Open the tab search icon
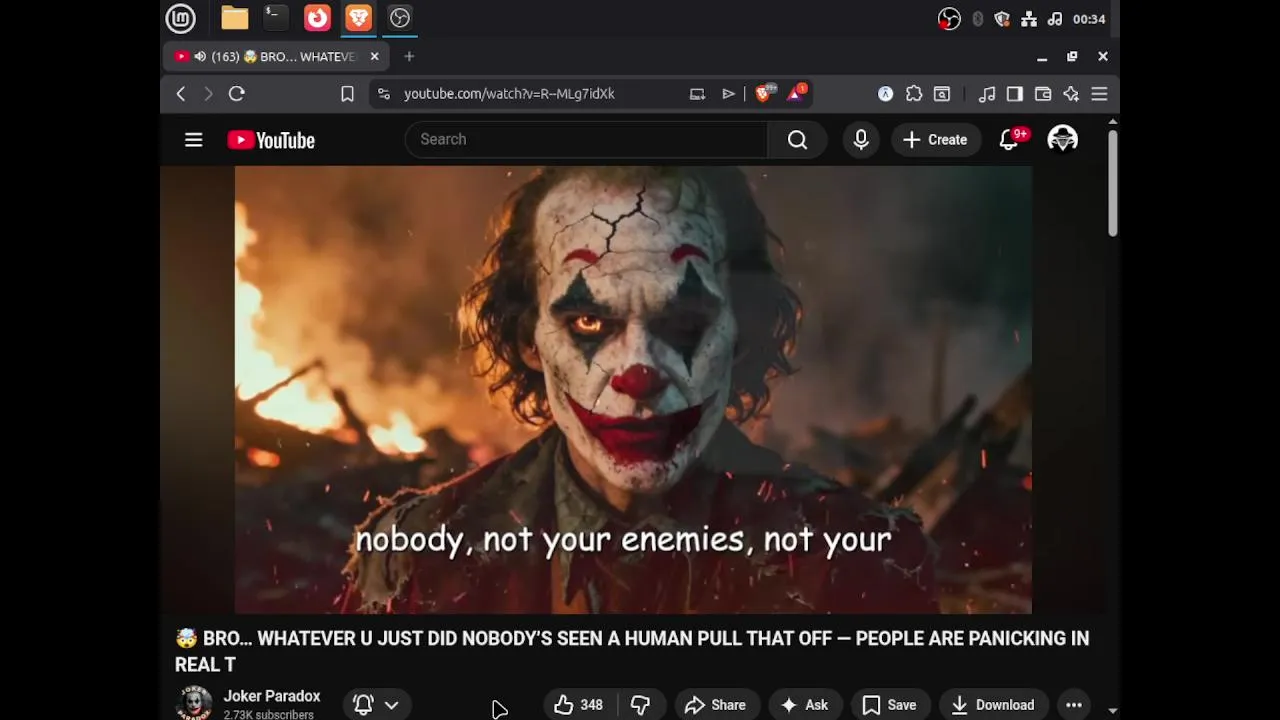 pyautogui.click(x=942, y=94)
